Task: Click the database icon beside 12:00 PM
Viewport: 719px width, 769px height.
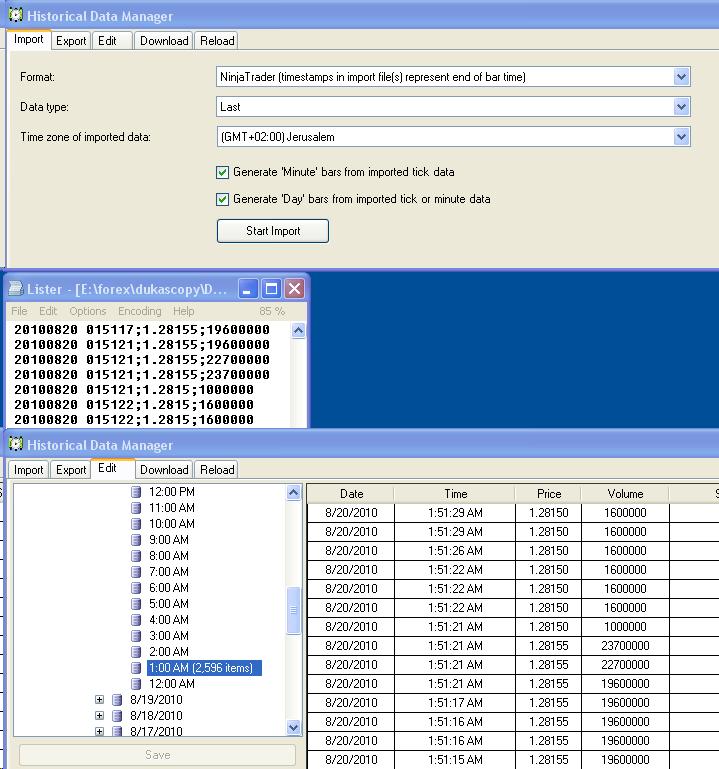Action: coord(136,492)
